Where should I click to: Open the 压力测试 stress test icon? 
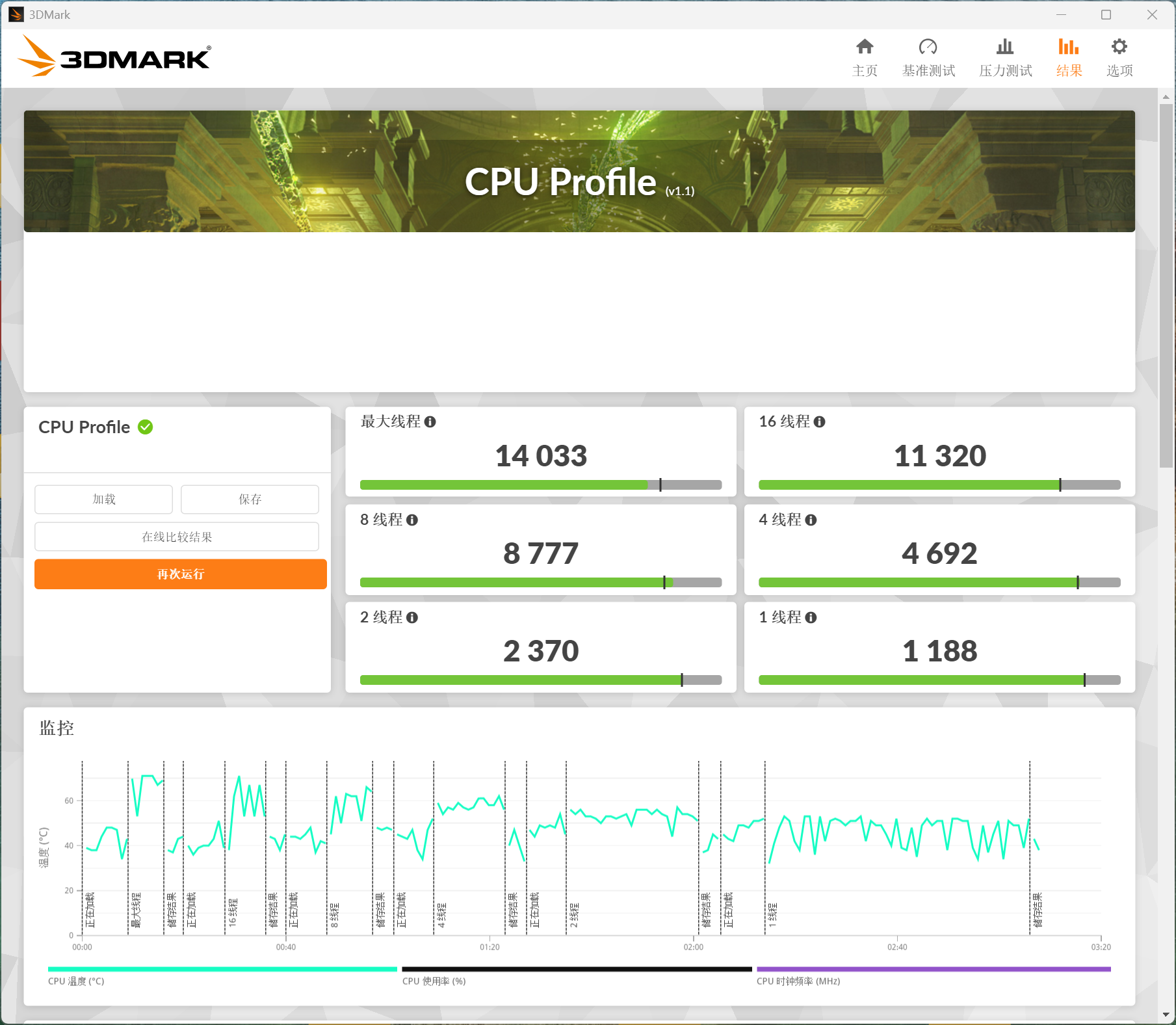(1005, 47)
